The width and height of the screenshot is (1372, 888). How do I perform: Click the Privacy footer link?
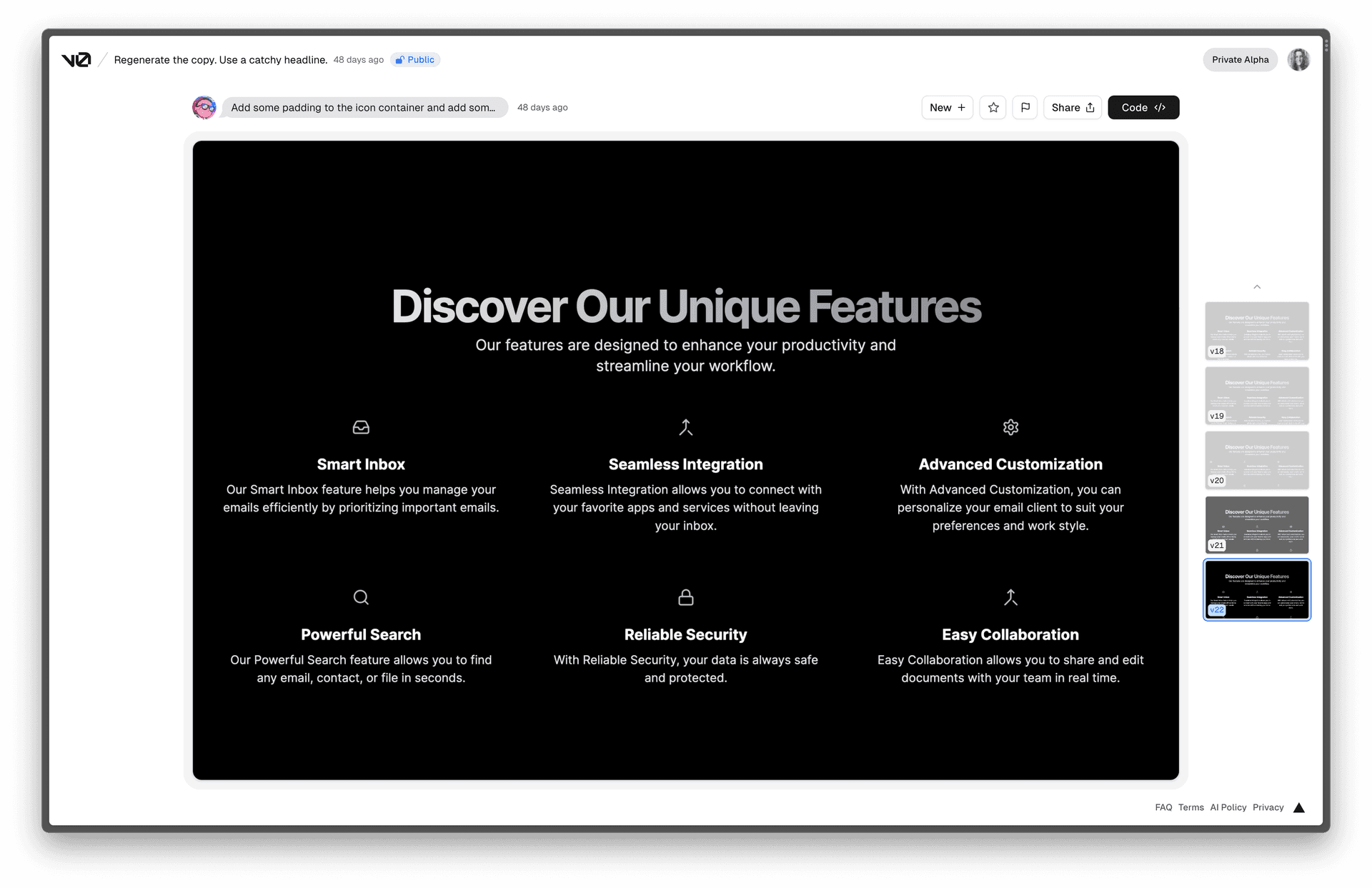(x=1269, y=807)
